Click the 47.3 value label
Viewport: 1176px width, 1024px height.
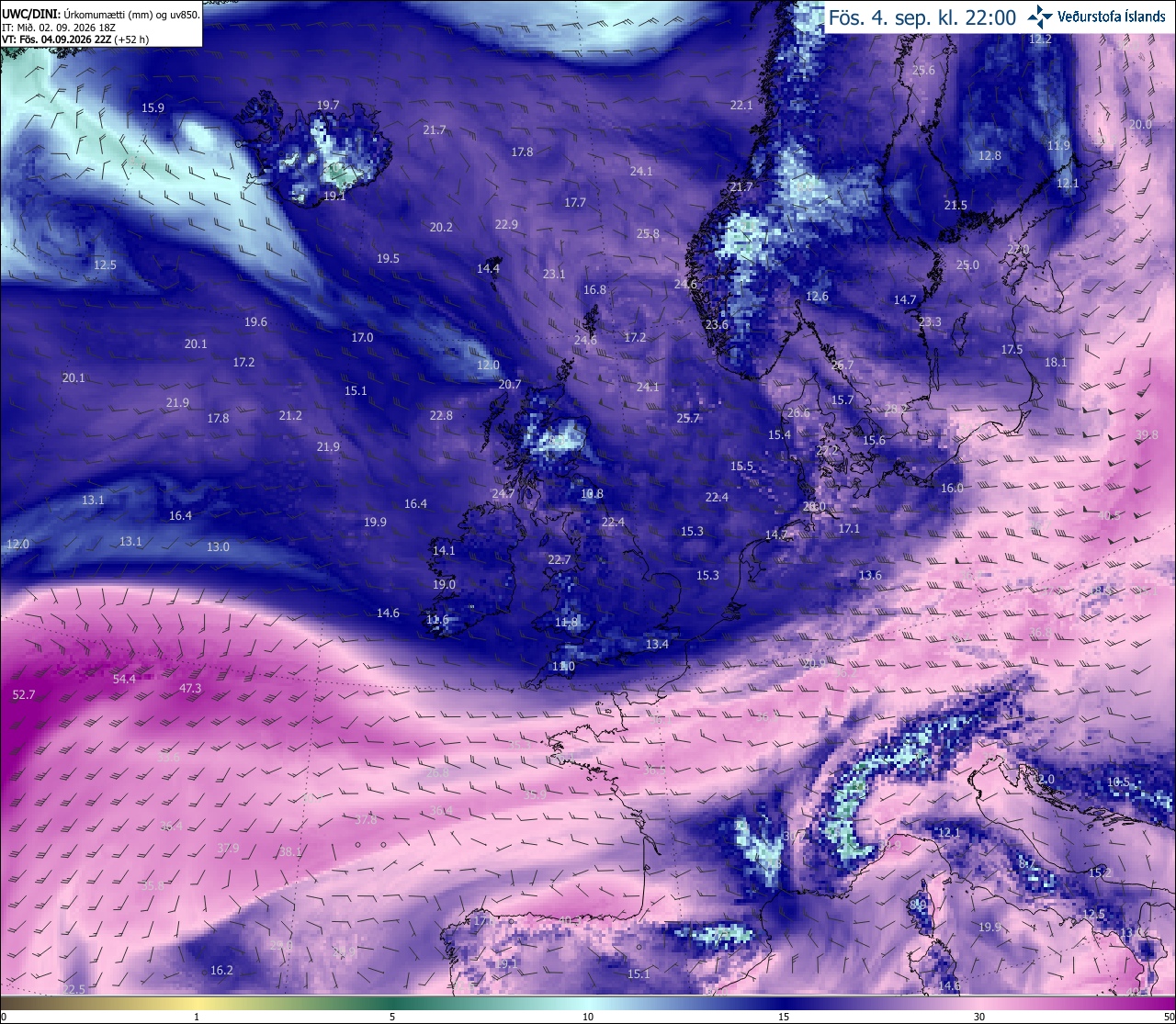(x=190, y=689)
